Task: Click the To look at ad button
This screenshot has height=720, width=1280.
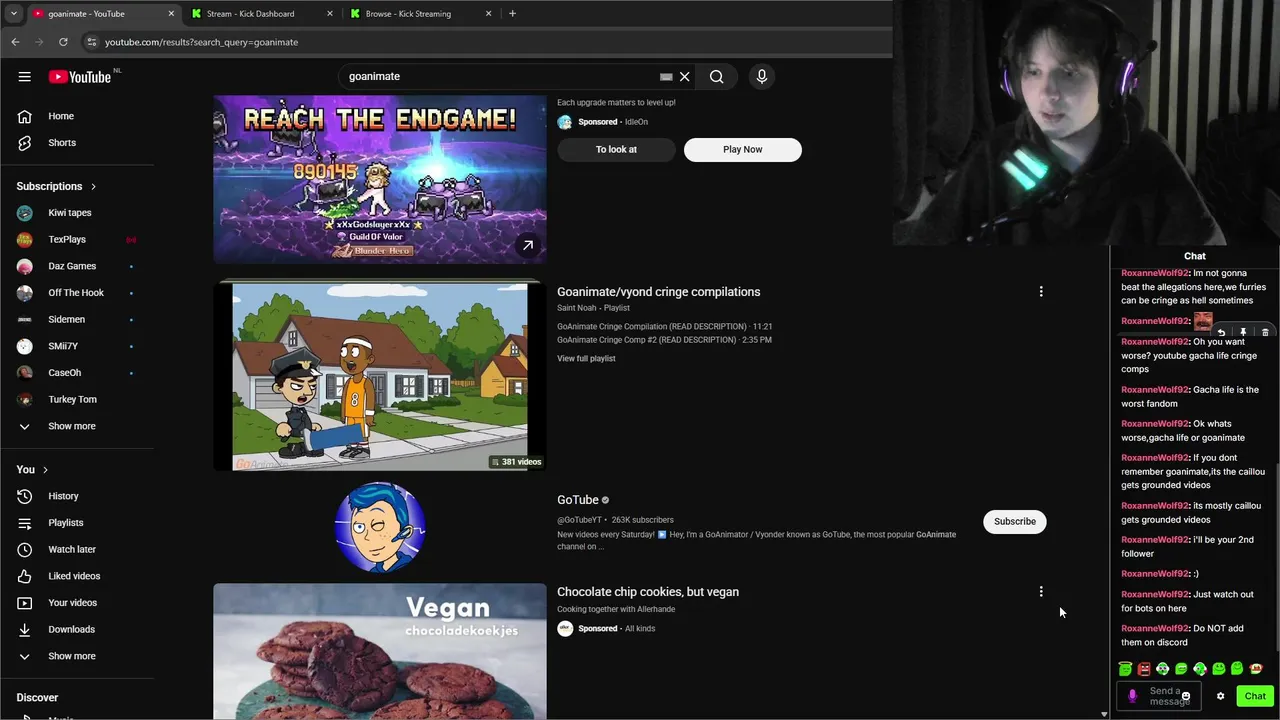Action: (x=616, y=149)
